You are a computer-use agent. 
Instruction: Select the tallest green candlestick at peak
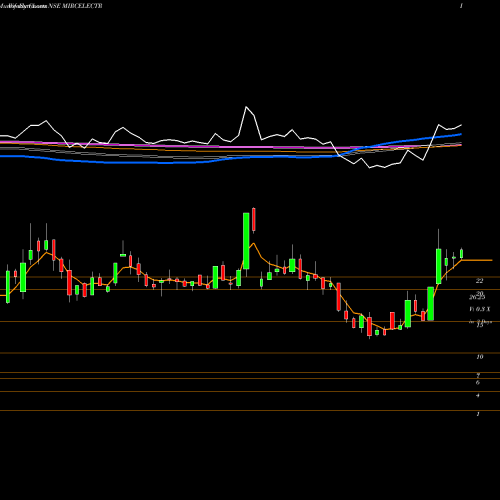click(246, 241)
